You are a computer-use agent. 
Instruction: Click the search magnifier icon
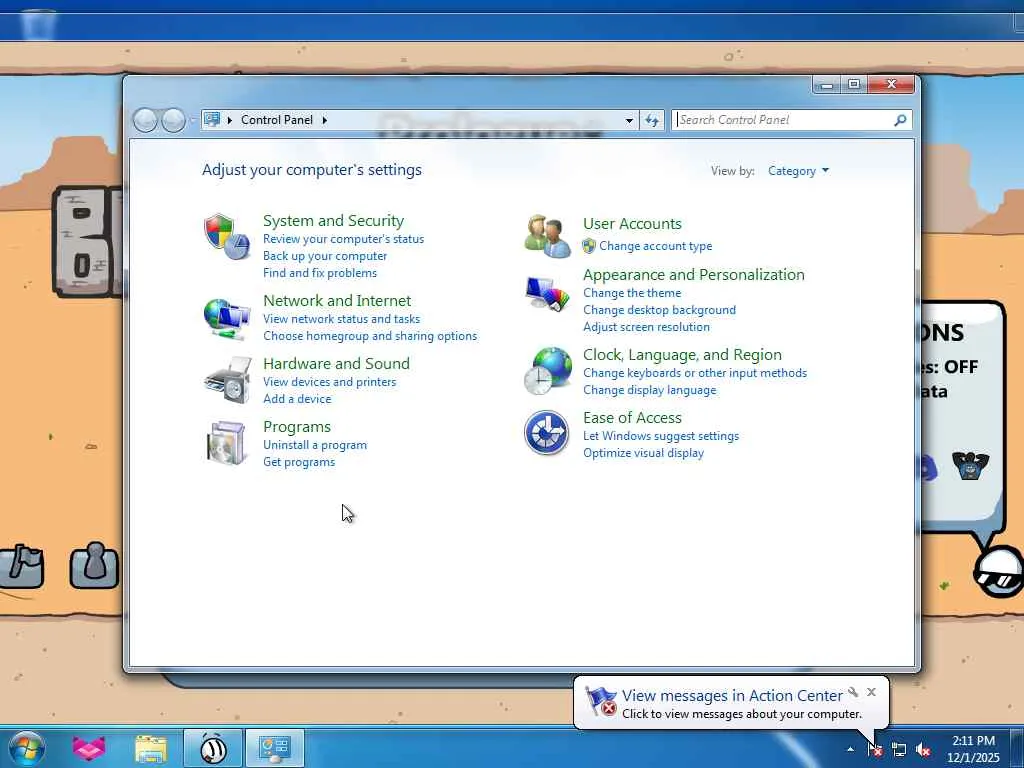[900, 120]
